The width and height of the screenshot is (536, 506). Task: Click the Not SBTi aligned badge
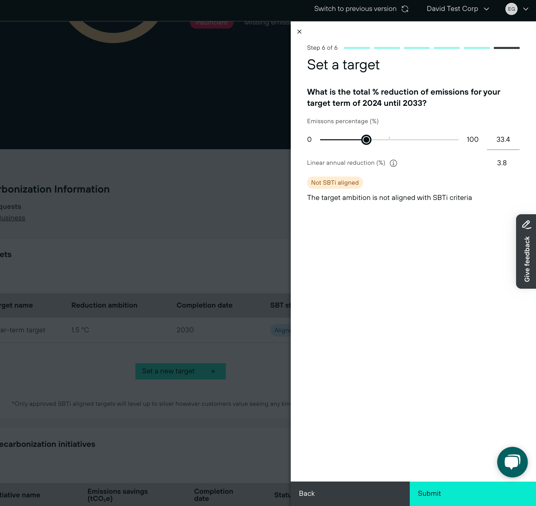[x=335, y=183]
